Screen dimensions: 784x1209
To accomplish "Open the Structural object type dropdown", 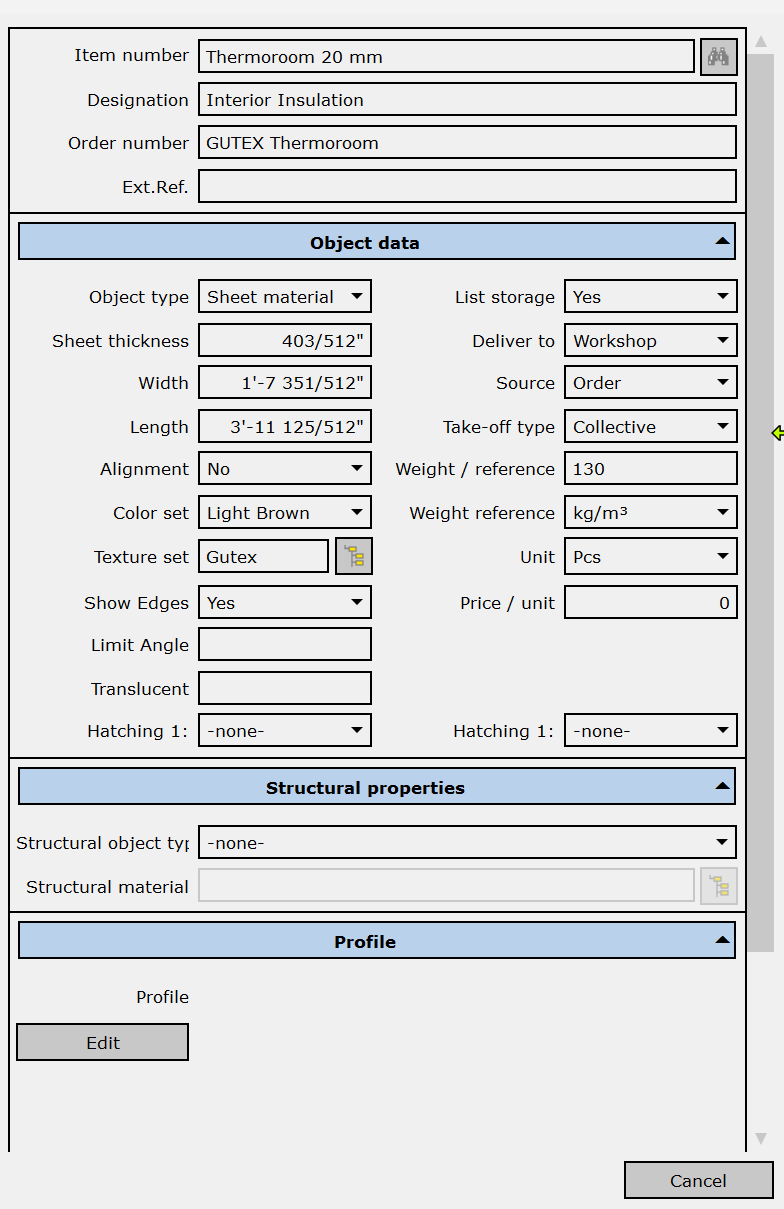I will (467, 843).
